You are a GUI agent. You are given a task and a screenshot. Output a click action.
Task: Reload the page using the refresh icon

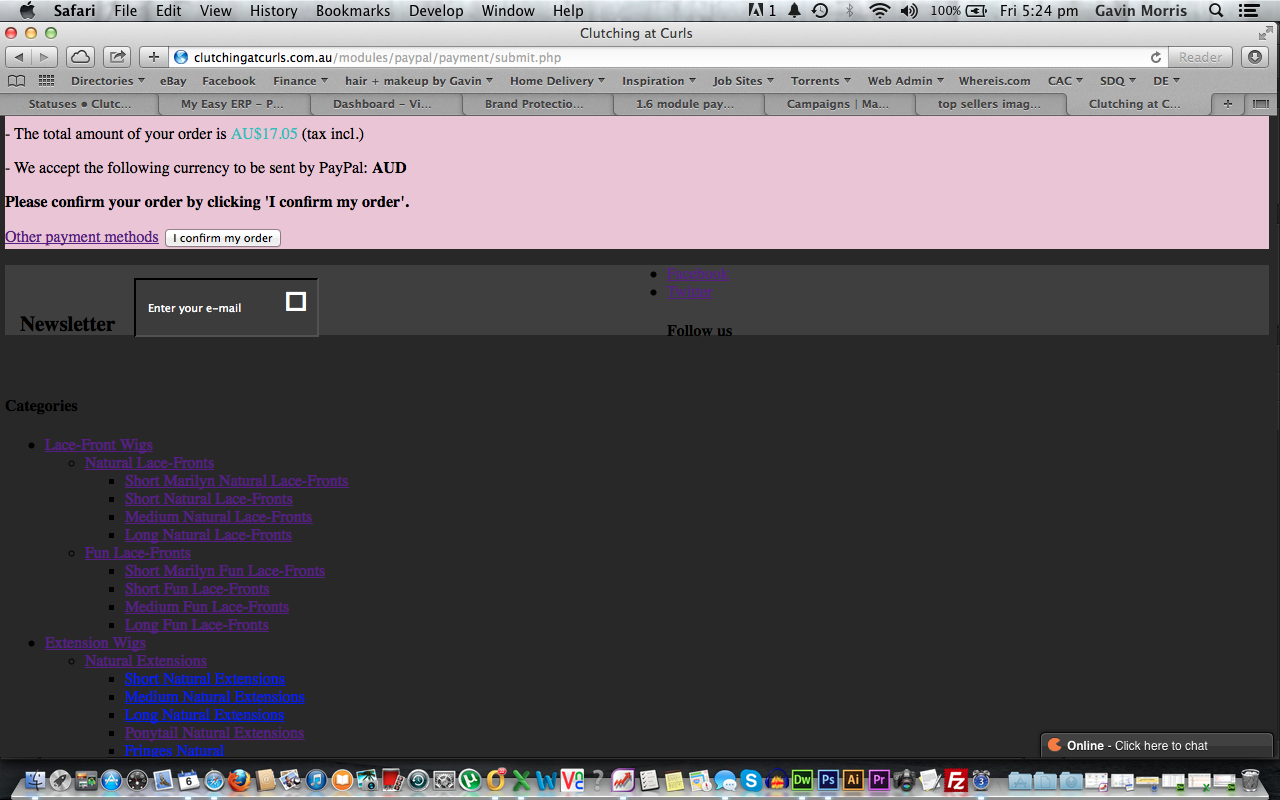(1156, 58)
